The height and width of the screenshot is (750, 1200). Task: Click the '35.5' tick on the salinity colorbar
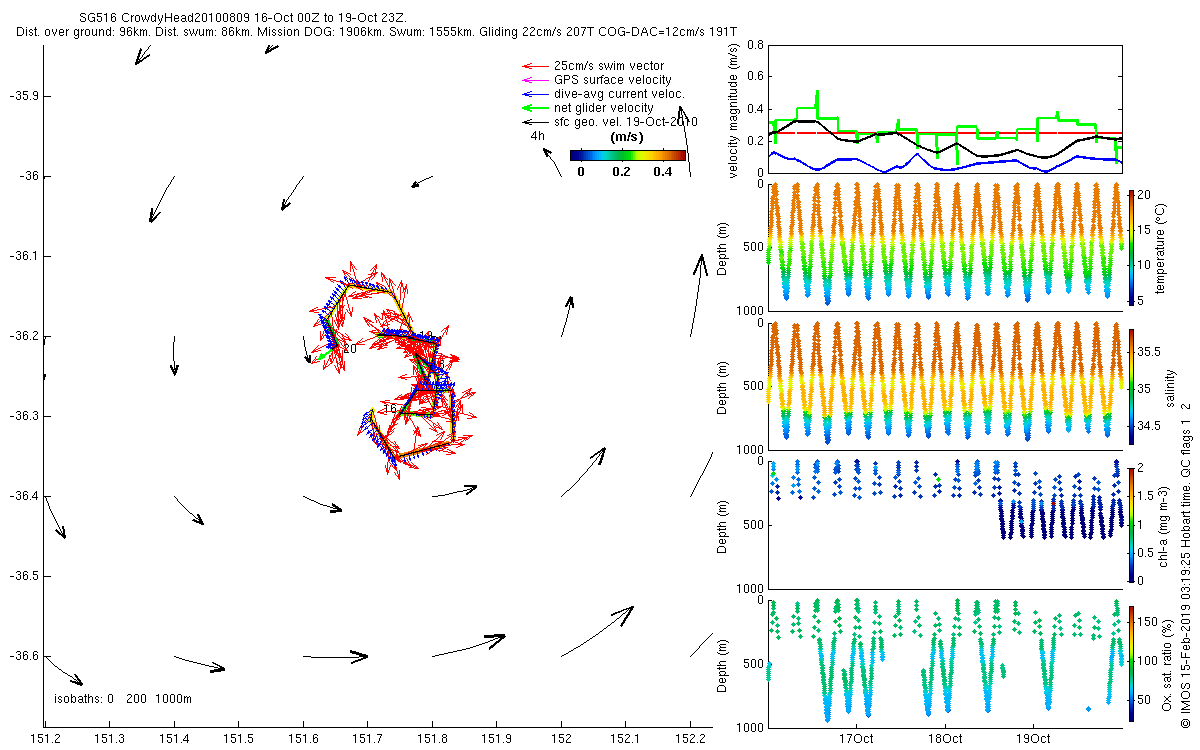point(1149,351)
